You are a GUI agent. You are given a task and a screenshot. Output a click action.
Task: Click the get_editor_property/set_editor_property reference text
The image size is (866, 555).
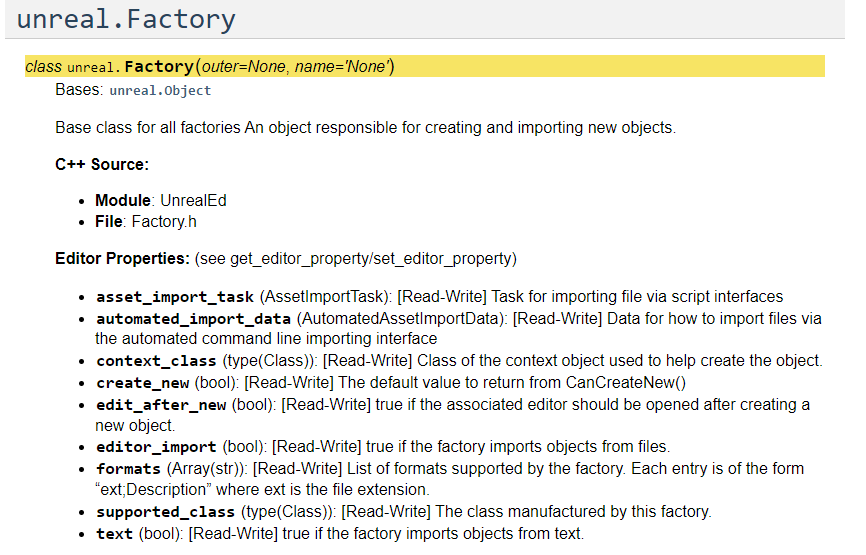click(373, 259)
